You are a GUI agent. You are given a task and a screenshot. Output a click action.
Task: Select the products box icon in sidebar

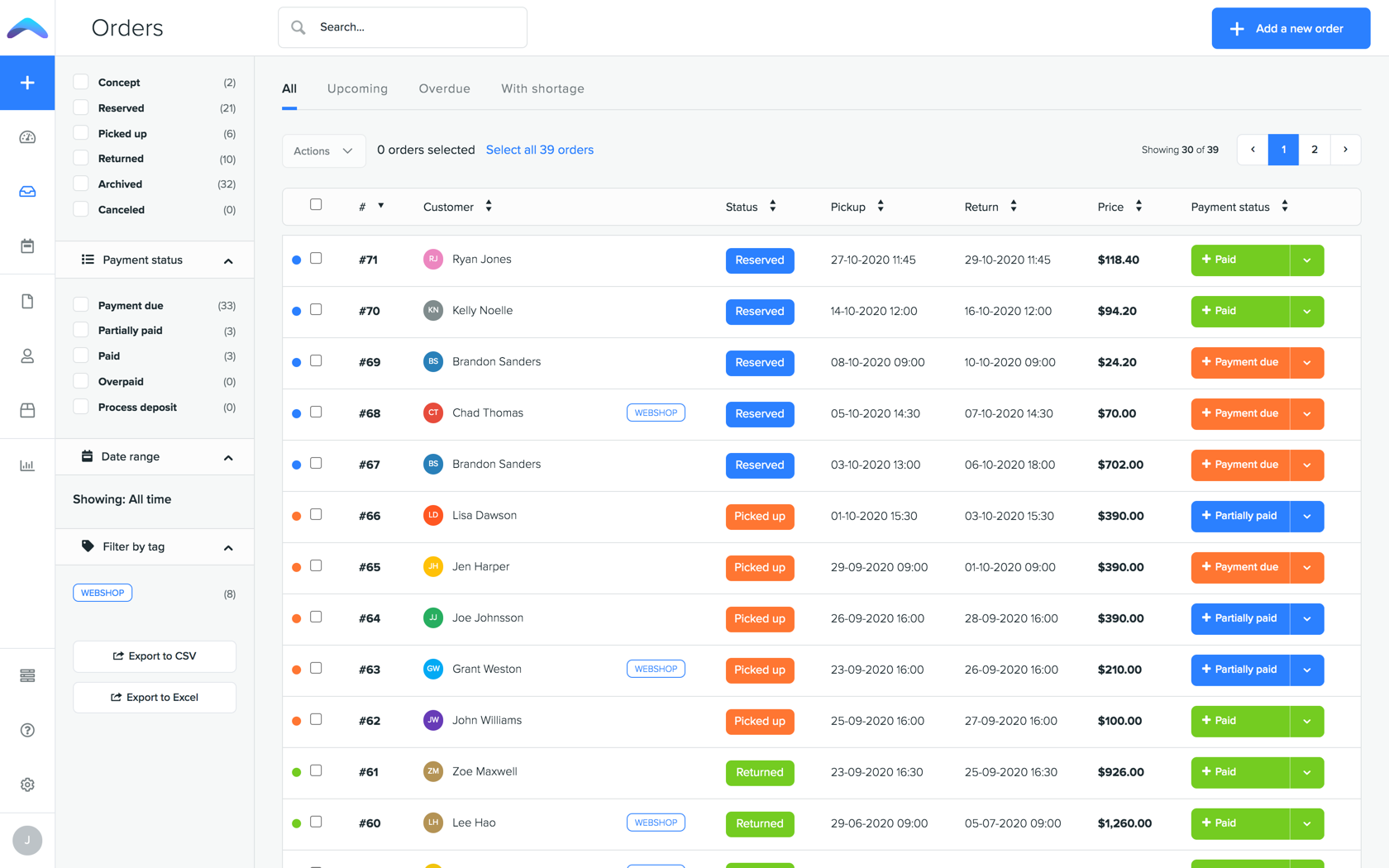(27, 410)
